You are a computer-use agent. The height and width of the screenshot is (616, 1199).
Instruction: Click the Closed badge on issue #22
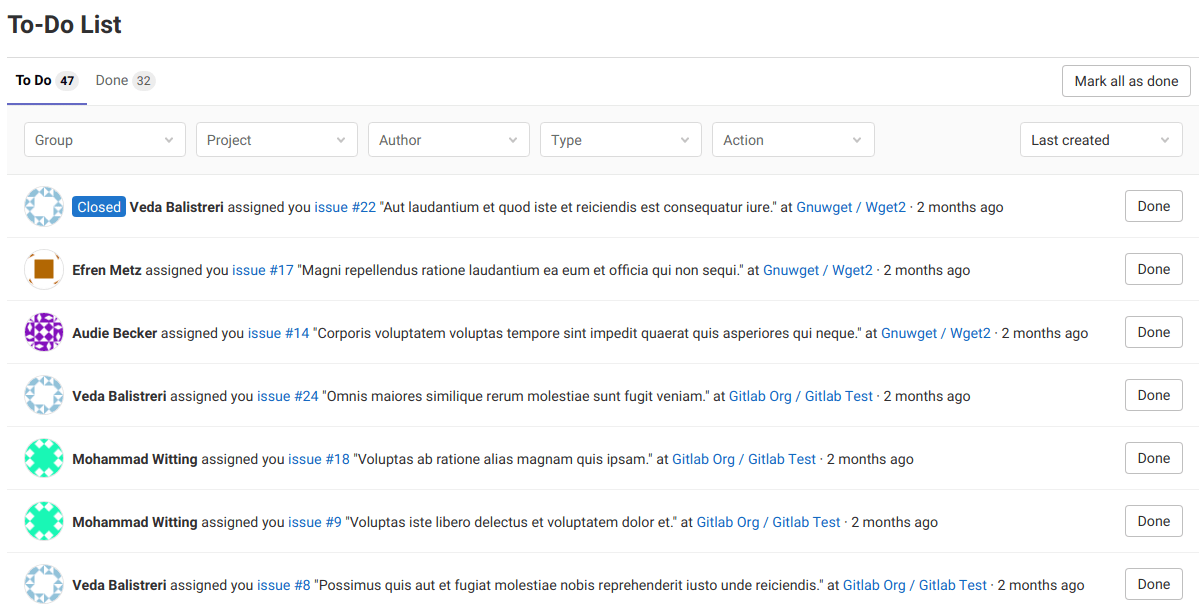(x=99, y=207)
